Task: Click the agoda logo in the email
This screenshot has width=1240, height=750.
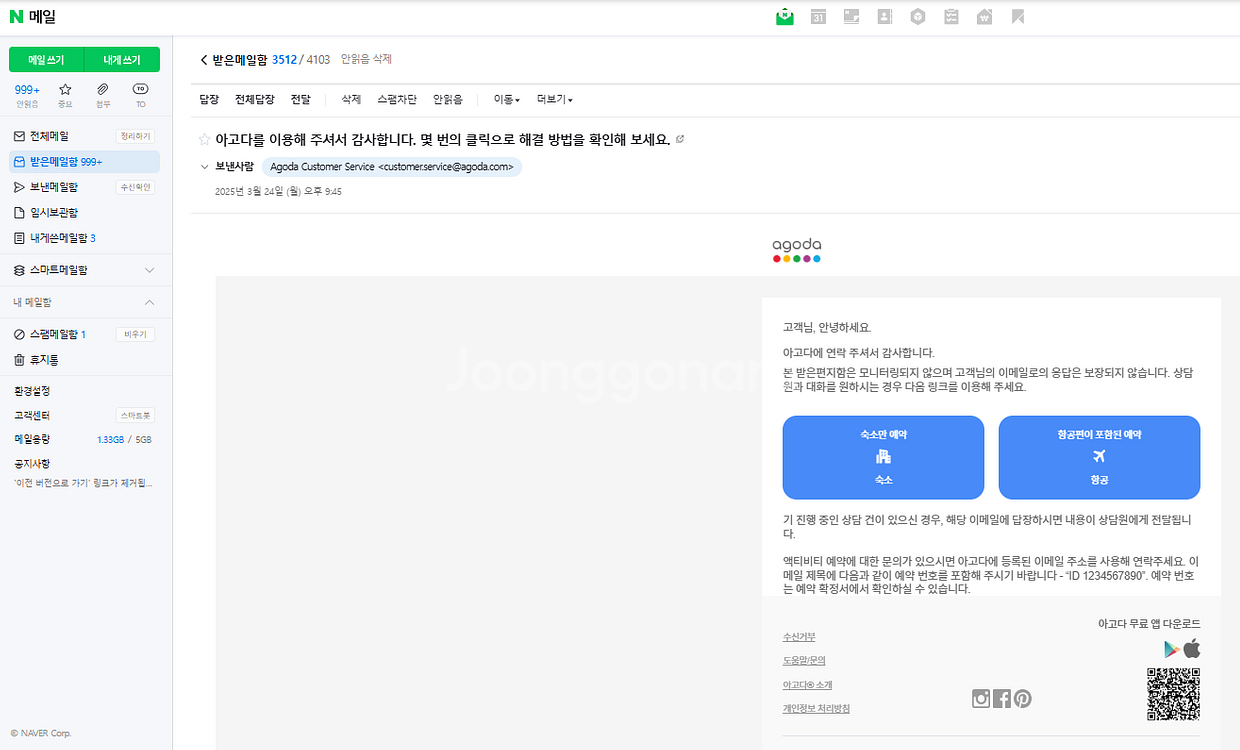Action: [797, 250]
